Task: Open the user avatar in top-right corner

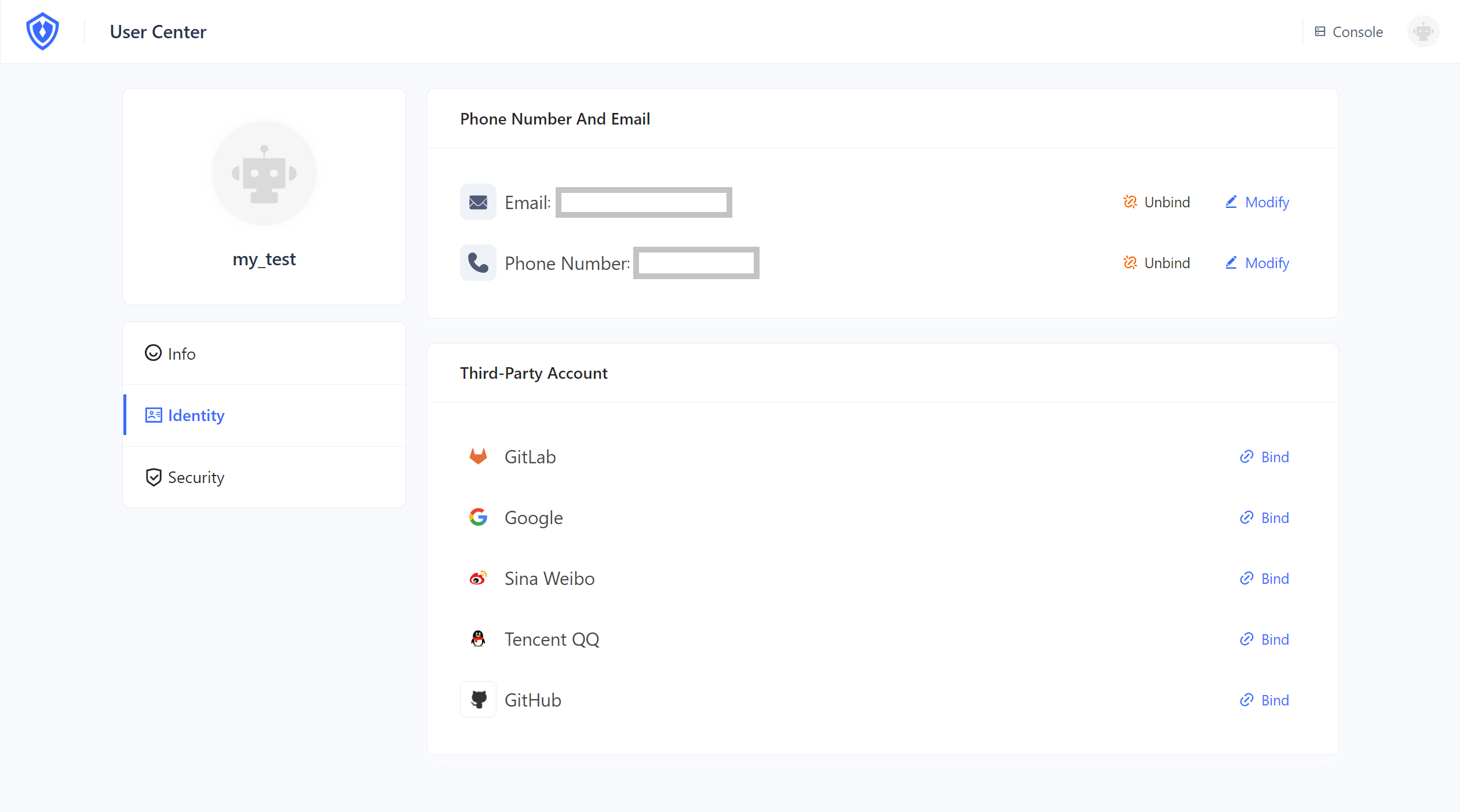Action: point(1423,31)
